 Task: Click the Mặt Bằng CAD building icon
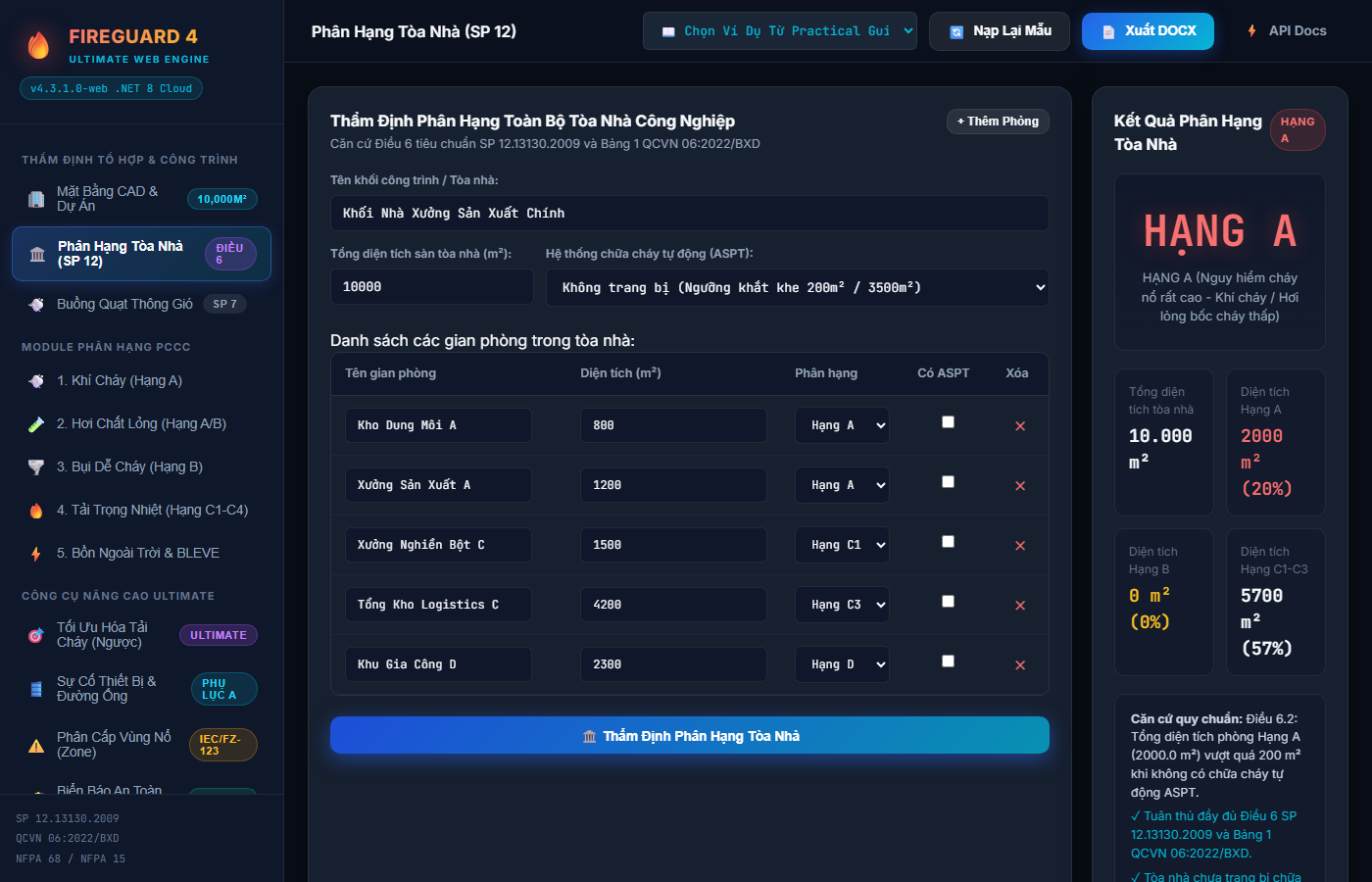pos(36,199)
